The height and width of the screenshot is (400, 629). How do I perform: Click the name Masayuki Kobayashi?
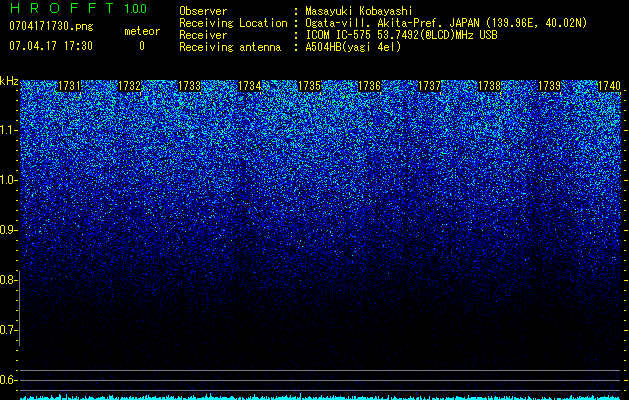359,11
